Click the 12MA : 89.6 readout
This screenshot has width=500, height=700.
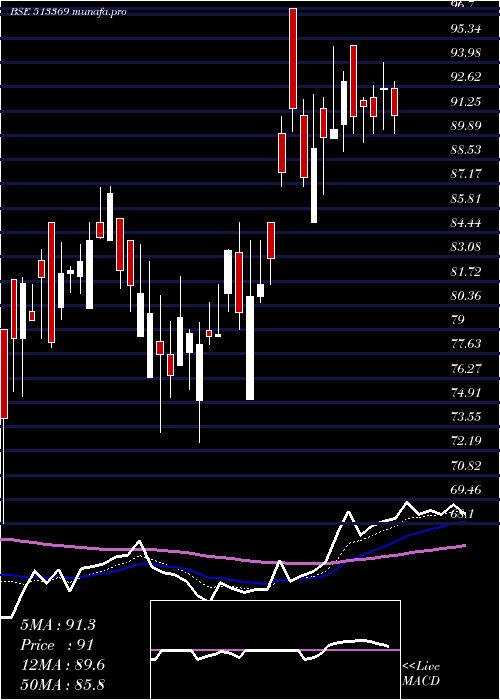coord(62,665)
